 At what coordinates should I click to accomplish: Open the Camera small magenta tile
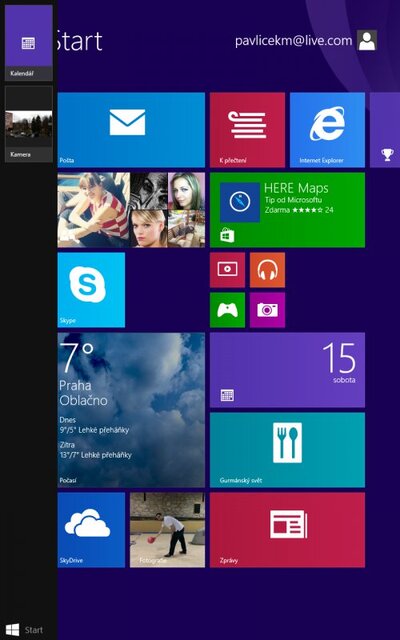267,310
